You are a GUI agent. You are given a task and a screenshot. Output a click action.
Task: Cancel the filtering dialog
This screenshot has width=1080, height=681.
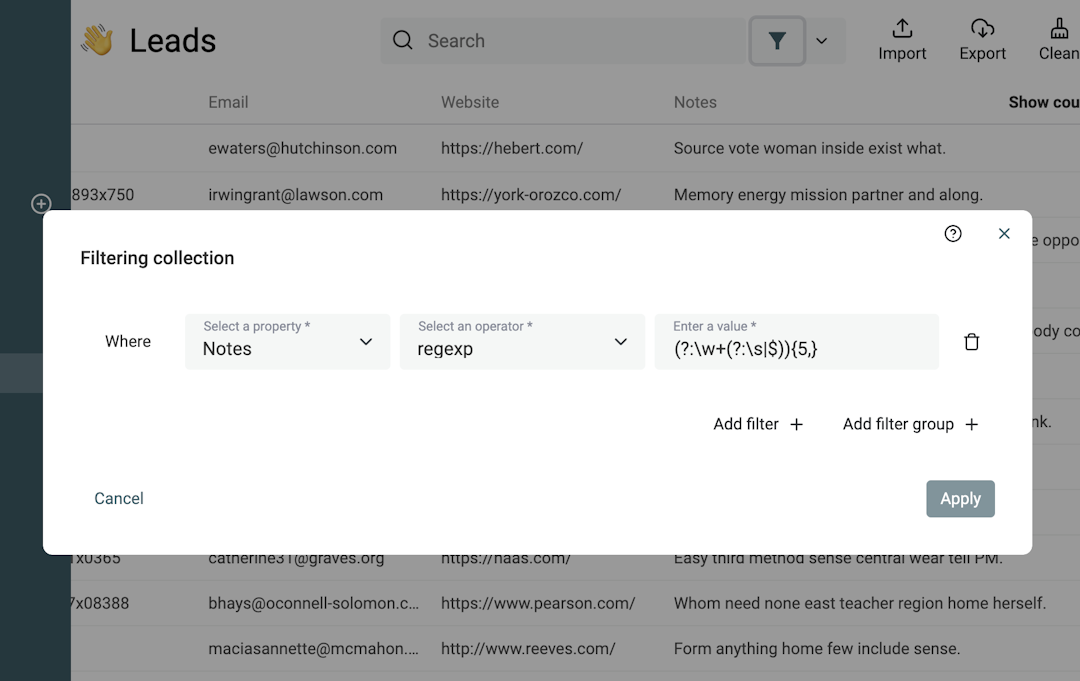click(x=118, y=498)
